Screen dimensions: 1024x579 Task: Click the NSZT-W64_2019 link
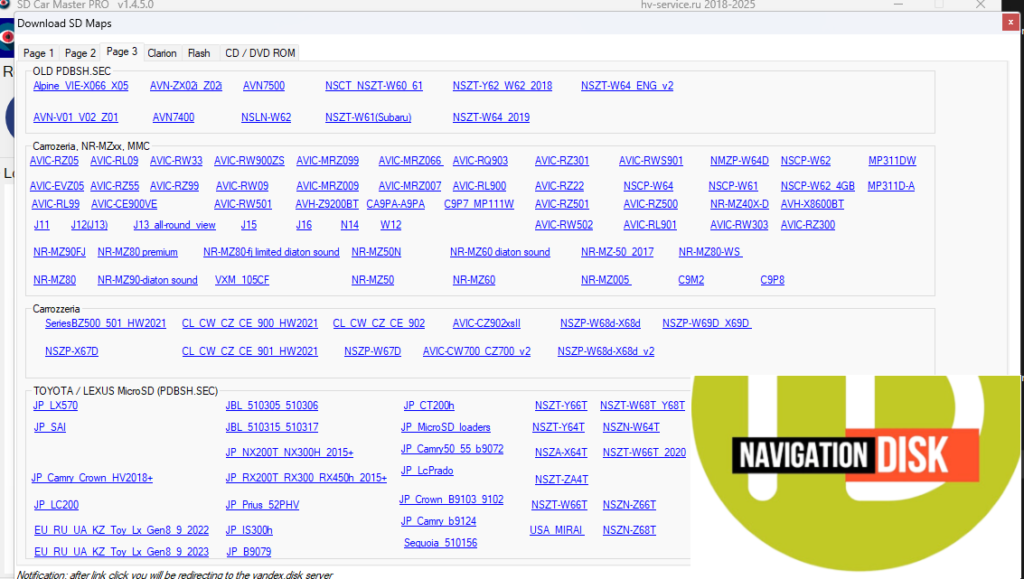tap(491, 117)
